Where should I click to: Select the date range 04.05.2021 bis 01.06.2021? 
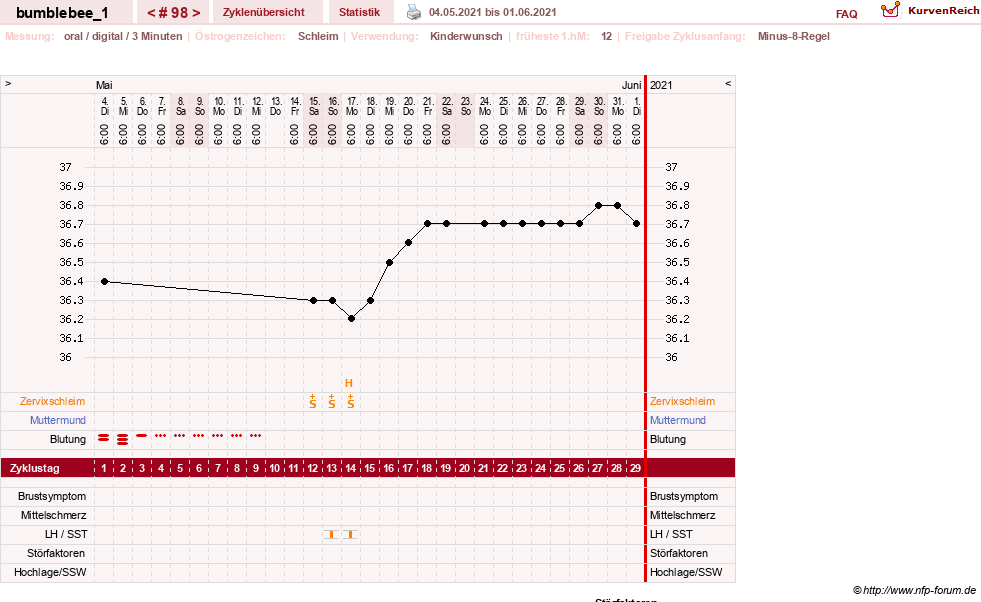(492, 12)
